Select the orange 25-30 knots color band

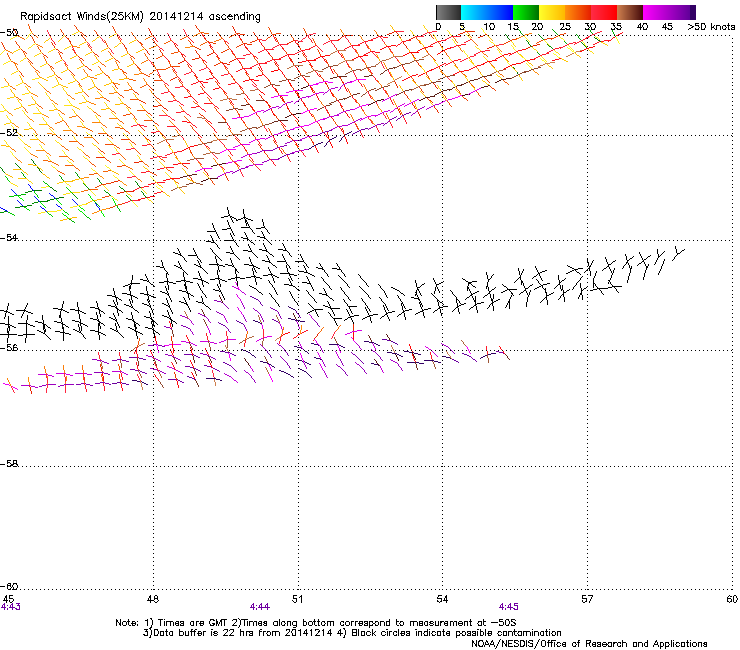tap(578, 12)
